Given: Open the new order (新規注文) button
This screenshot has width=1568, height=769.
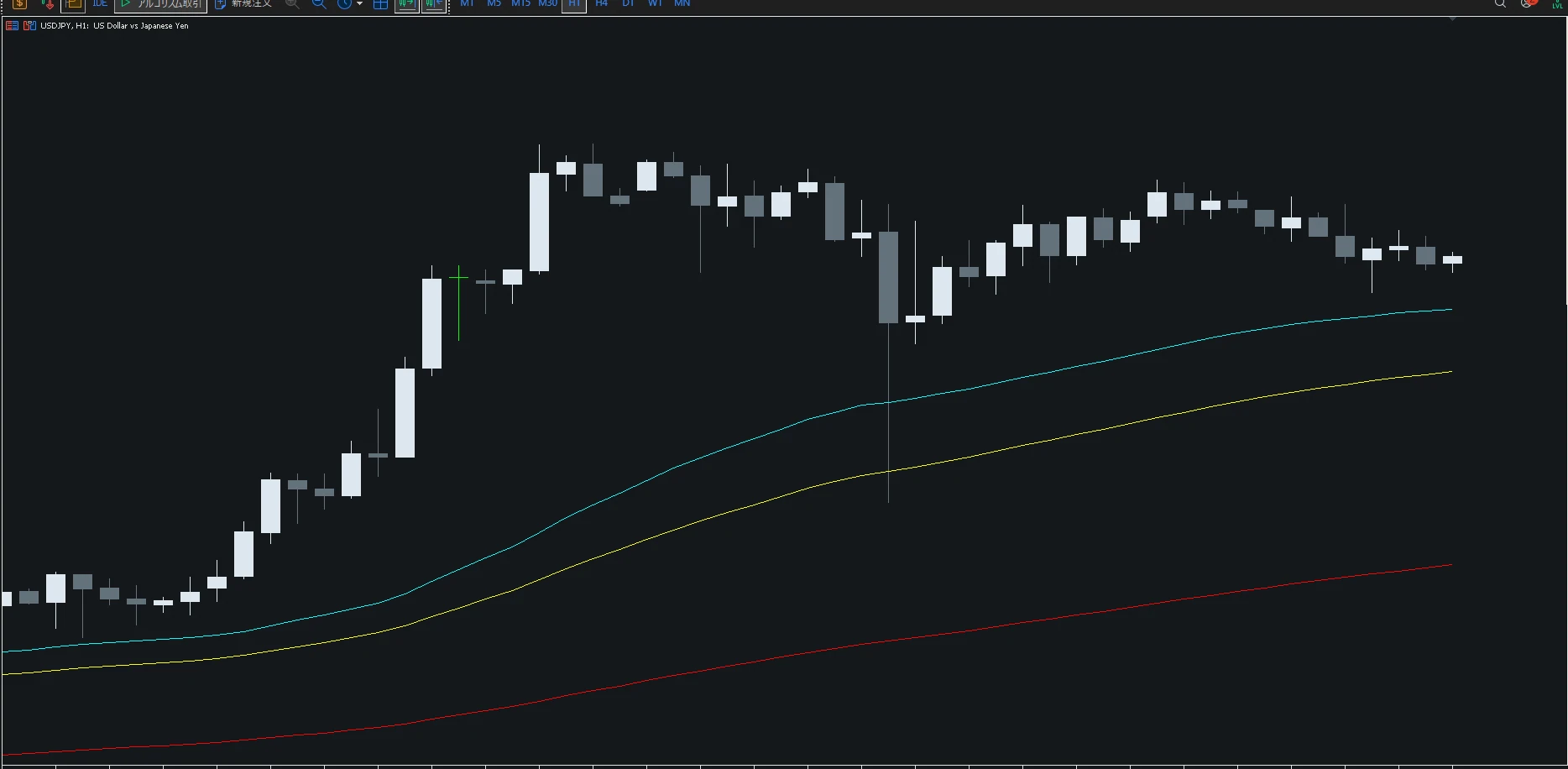Looking at the screenshot, I should coord(243,4).
